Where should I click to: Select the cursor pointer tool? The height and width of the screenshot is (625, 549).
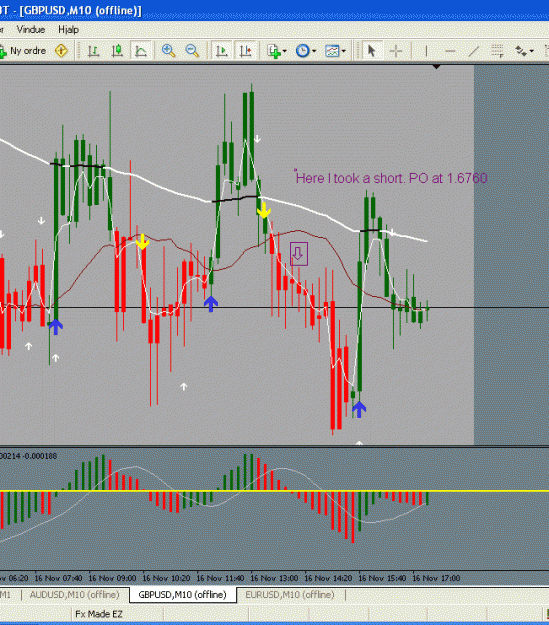(x=372, y=51)
